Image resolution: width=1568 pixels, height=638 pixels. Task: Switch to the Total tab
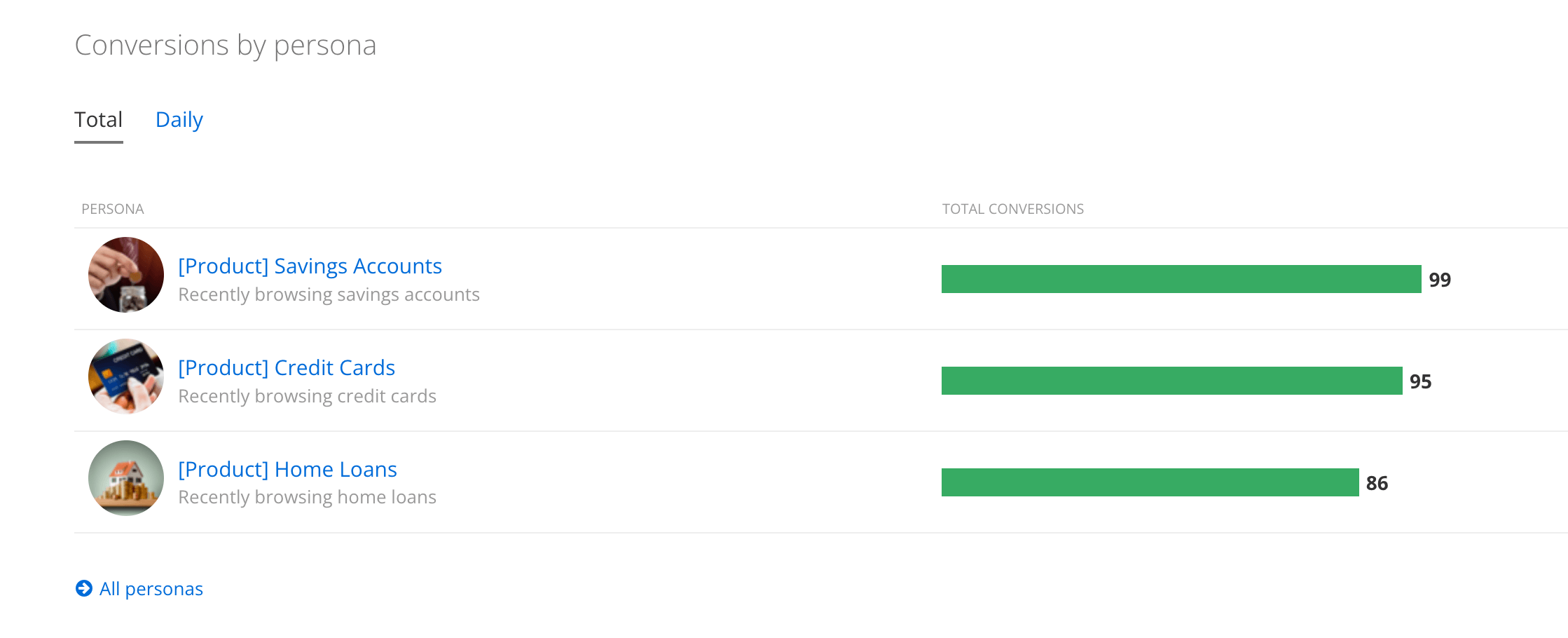(99, 120)
